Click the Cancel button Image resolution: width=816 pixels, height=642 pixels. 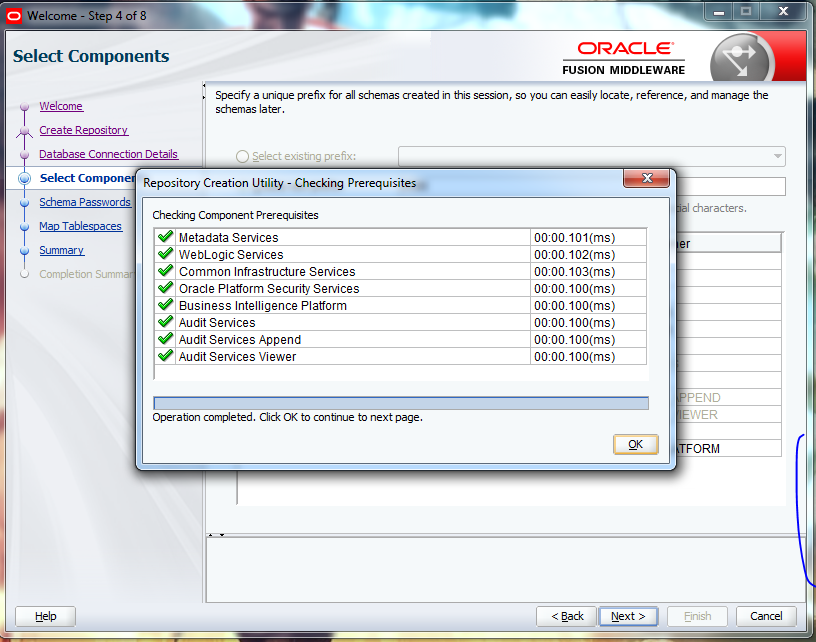pos(766,616)
